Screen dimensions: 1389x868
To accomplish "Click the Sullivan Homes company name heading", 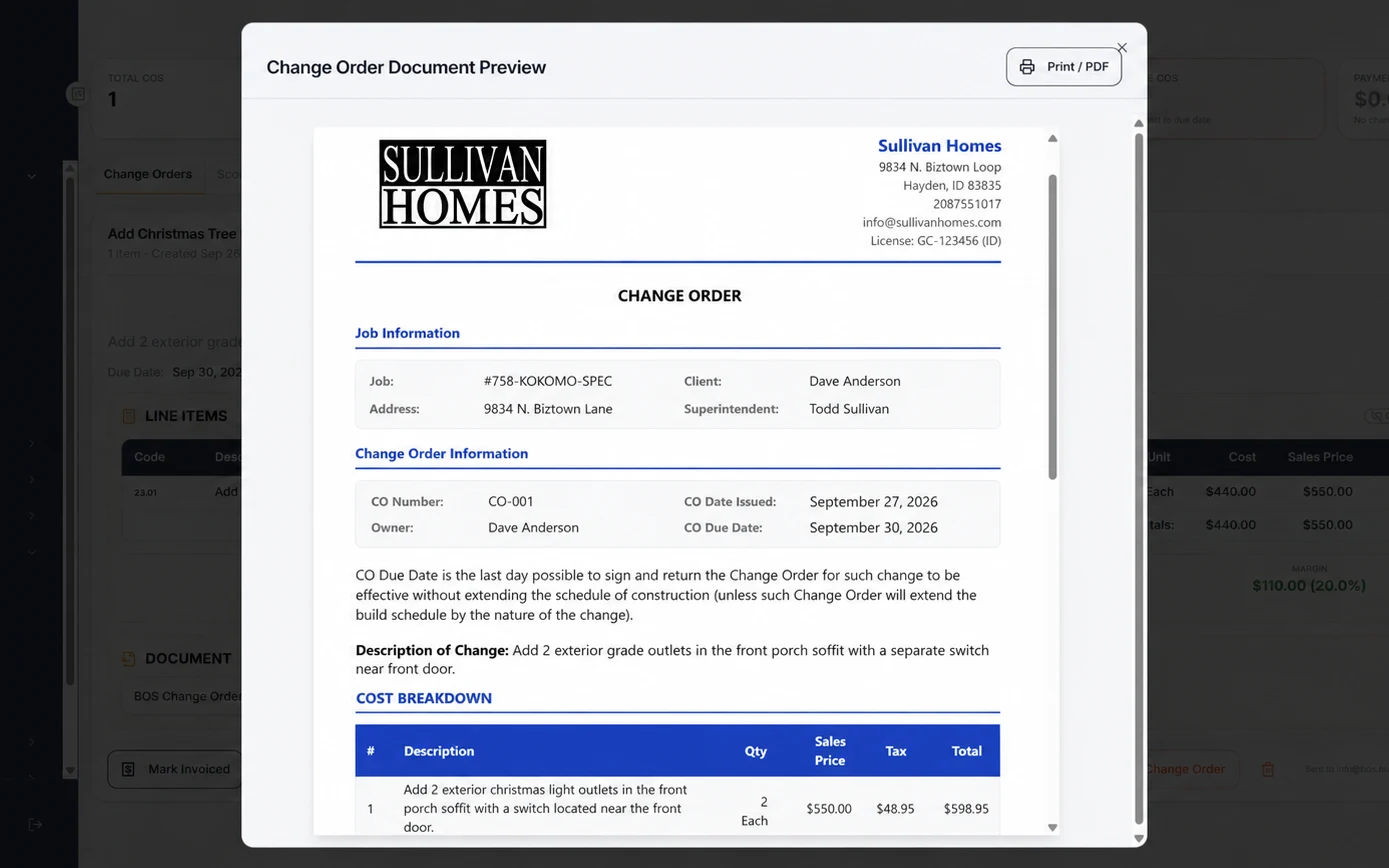I will pyautogui.click(x=939, y=146).
